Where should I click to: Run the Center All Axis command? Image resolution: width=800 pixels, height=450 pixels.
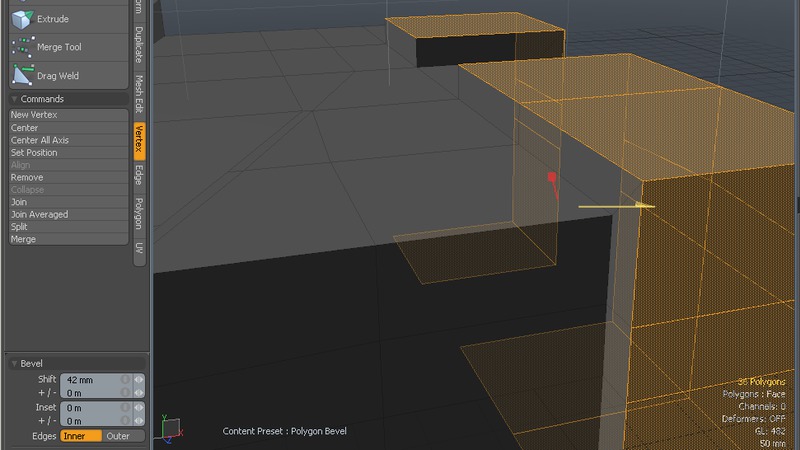point(68,140)
